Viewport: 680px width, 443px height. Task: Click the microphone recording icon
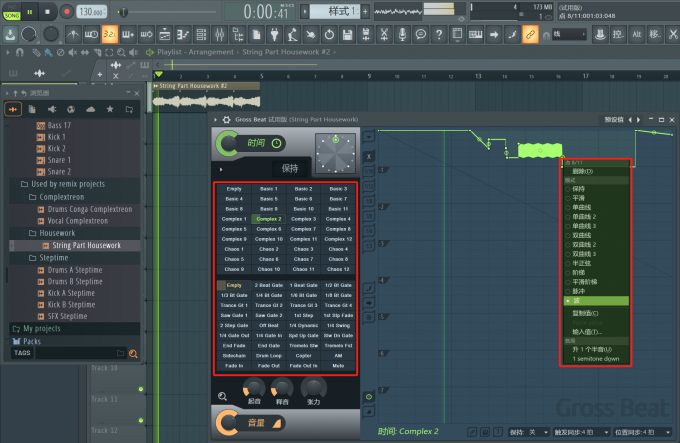pos(402,34)
